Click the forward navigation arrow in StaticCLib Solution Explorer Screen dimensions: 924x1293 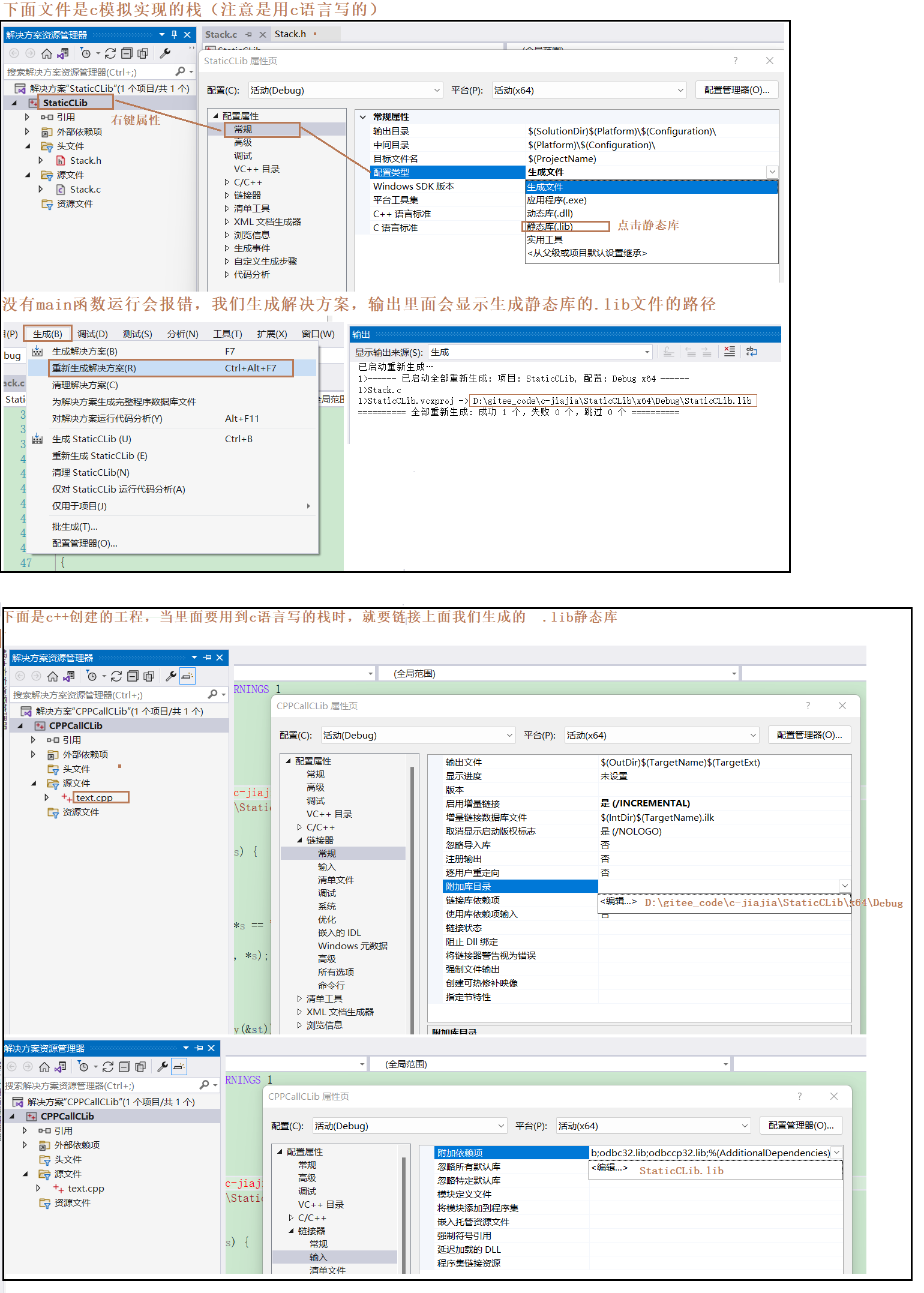click(30, 53)
